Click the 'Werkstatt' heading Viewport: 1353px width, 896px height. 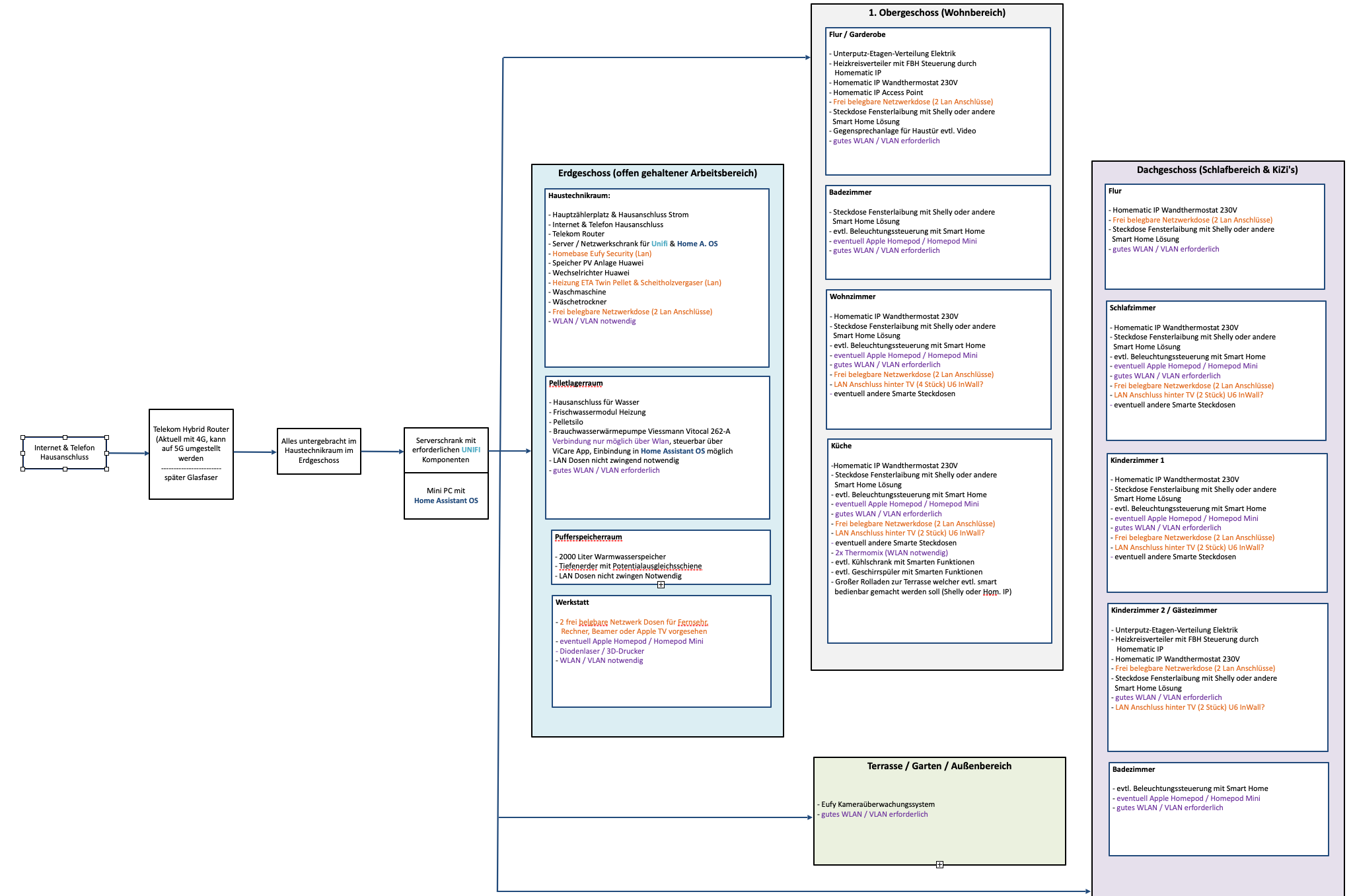(572, 602)
